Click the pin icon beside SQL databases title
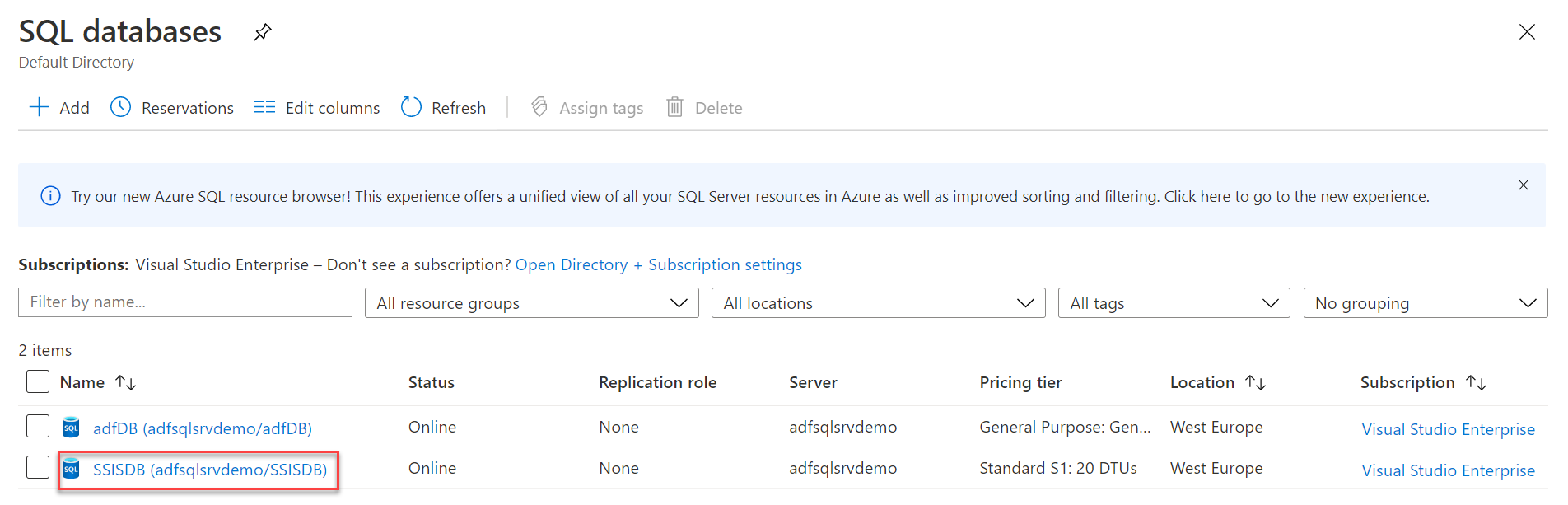 coord(263,32)
